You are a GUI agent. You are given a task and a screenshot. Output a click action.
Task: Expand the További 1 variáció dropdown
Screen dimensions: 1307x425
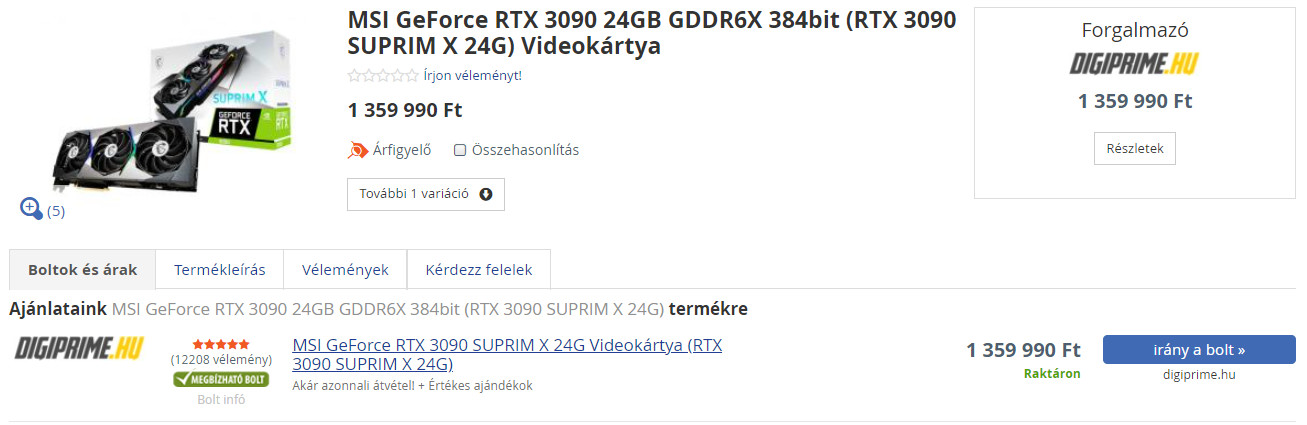tap(426, 194)
